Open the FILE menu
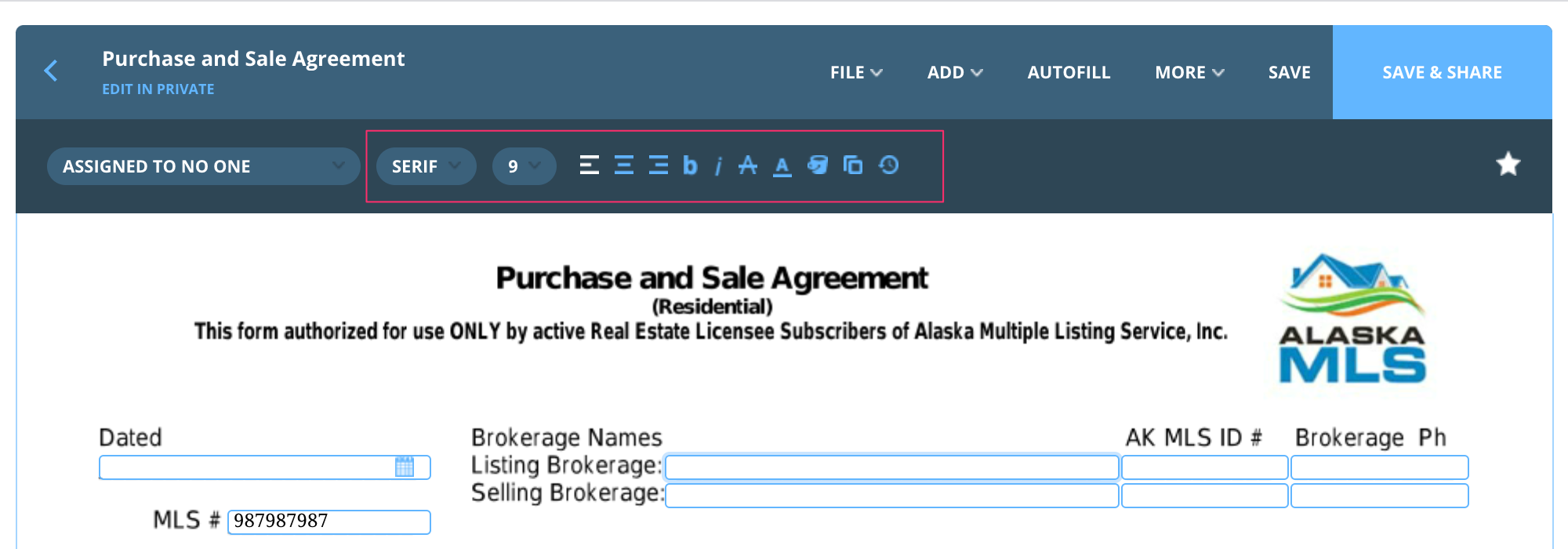The width and height of the screenshot is (1568, 549). click(856, 72)
